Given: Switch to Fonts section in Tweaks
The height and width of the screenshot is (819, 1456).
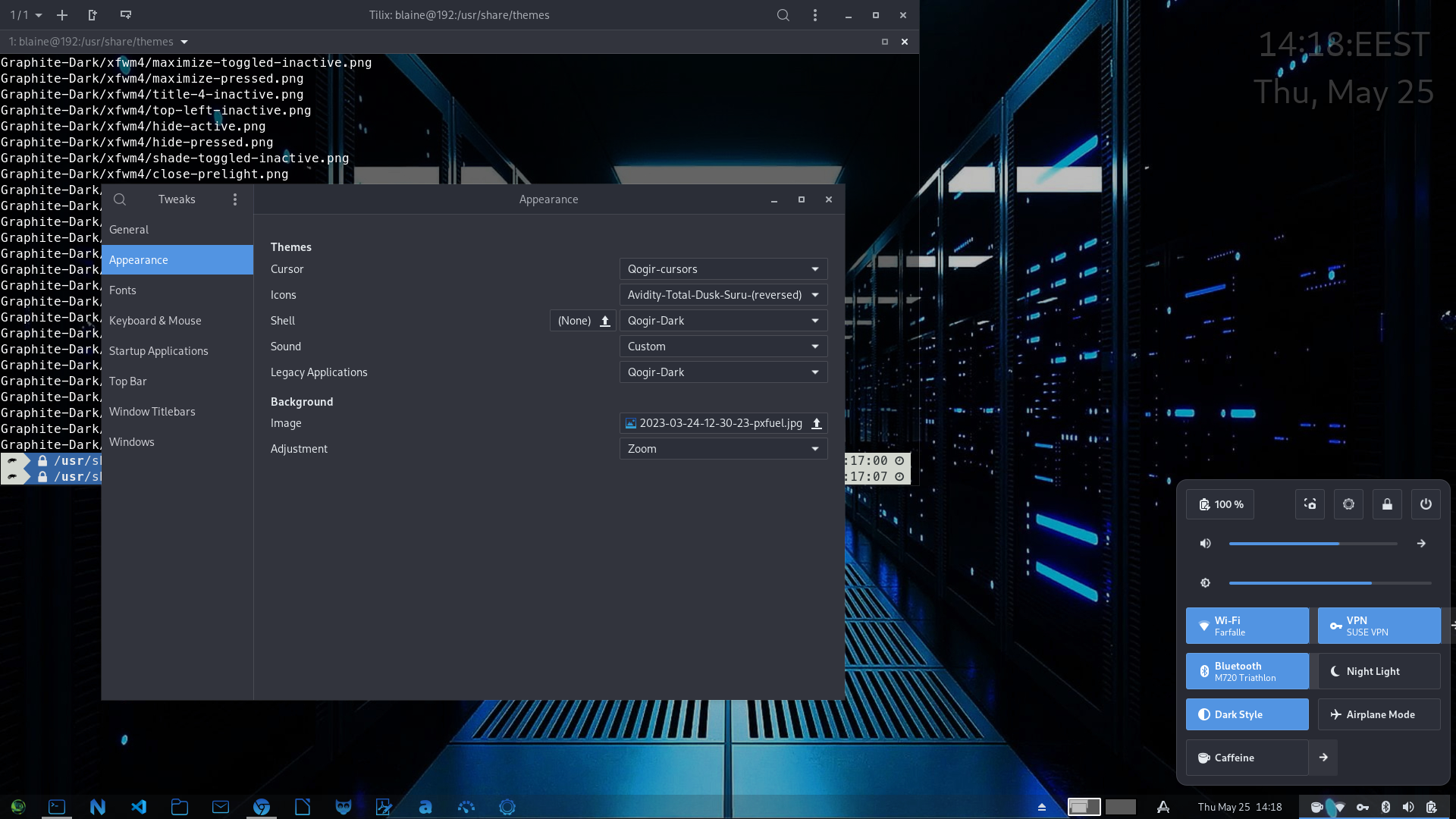Looking at the screenshot, I should tap(123, 290).
